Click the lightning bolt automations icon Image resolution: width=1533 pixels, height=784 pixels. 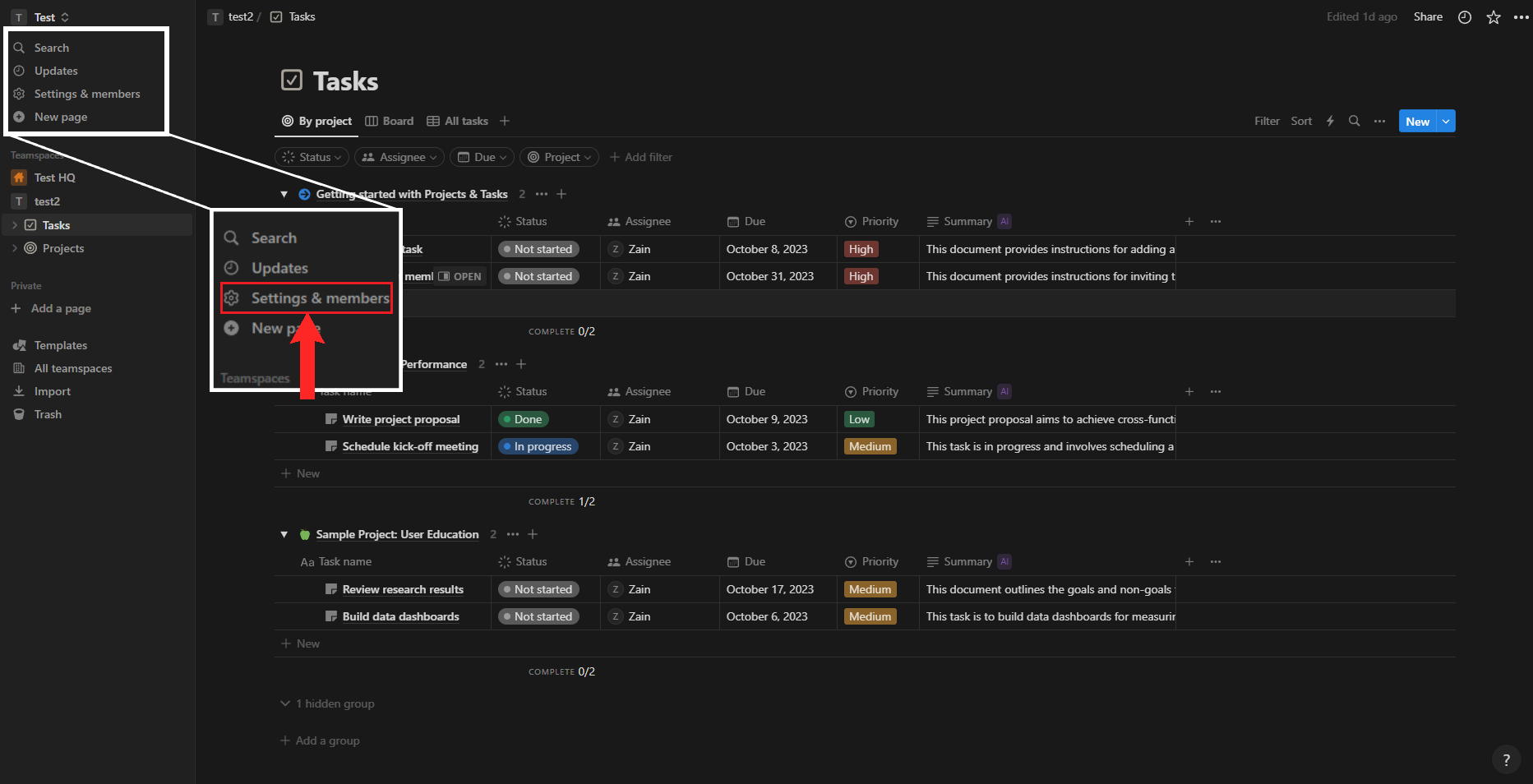[x=1330, y=121]
